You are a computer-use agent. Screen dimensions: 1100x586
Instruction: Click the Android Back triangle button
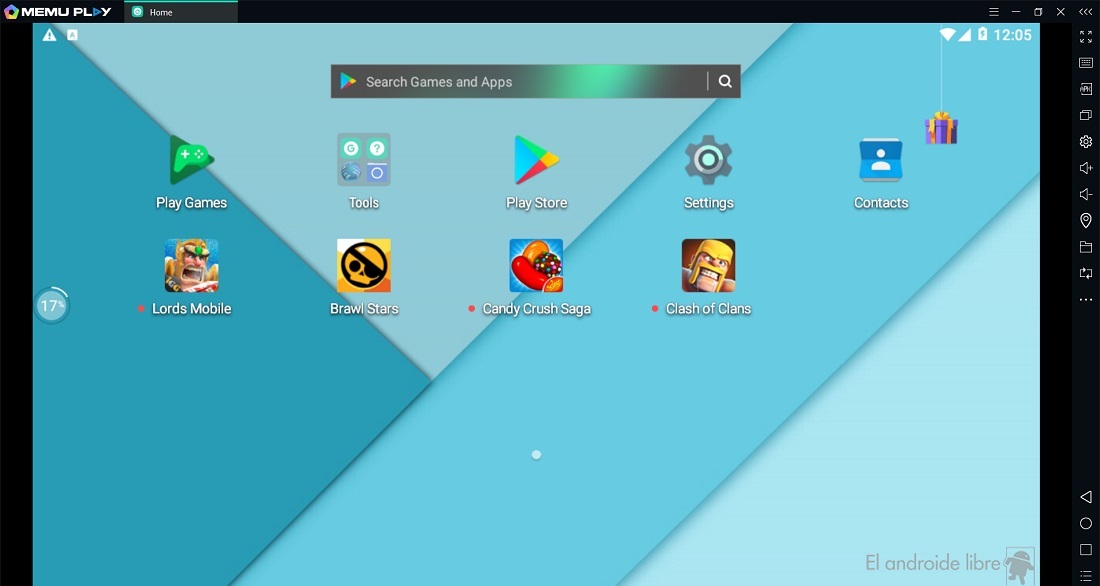(x=1085, y=497)
